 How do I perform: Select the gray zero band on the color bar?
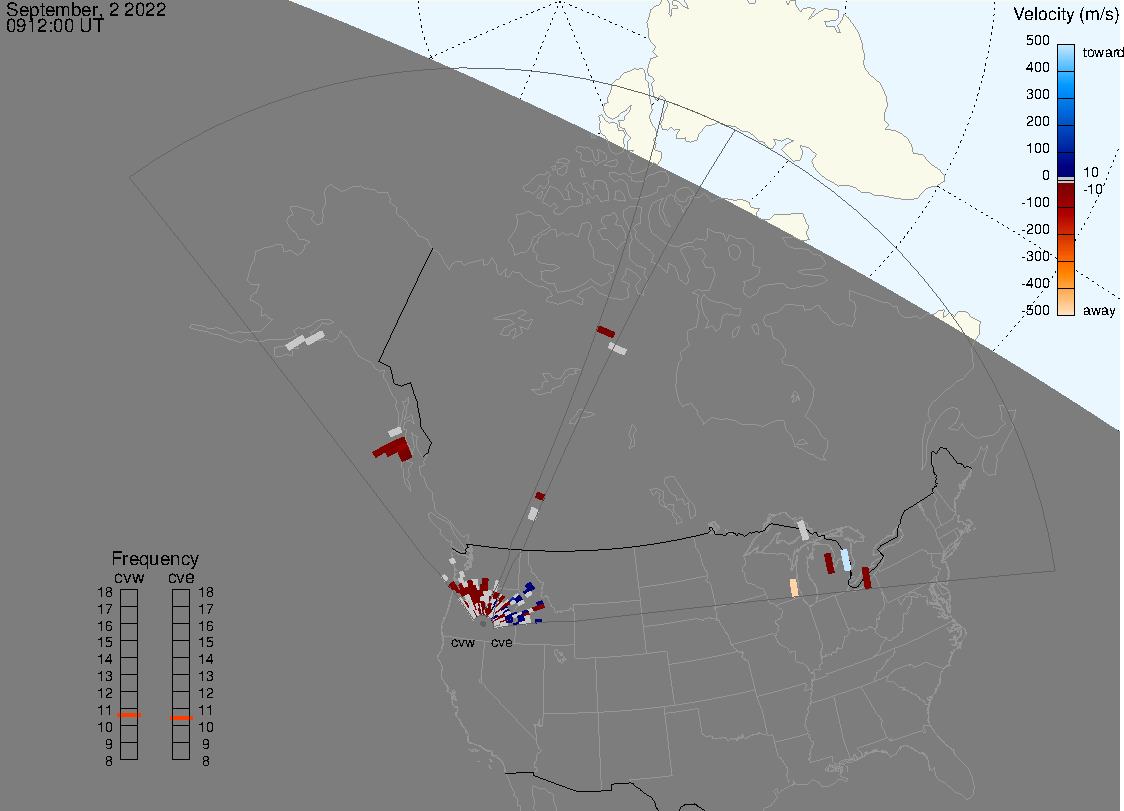point(1066,179)
